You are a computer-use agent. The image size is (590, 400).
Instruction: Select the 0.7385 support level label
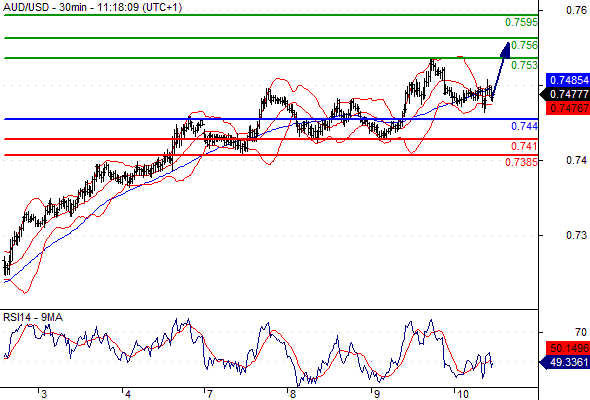pos(521,162)
